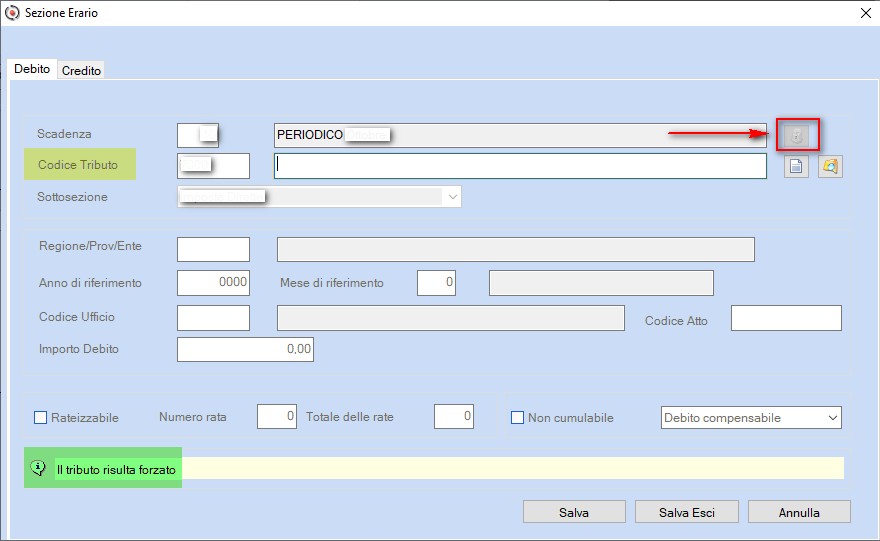The height and width of the screenshot is (541, 880).
Task: Click the document icon beside Codice Tributo
Action: point(796,167)
